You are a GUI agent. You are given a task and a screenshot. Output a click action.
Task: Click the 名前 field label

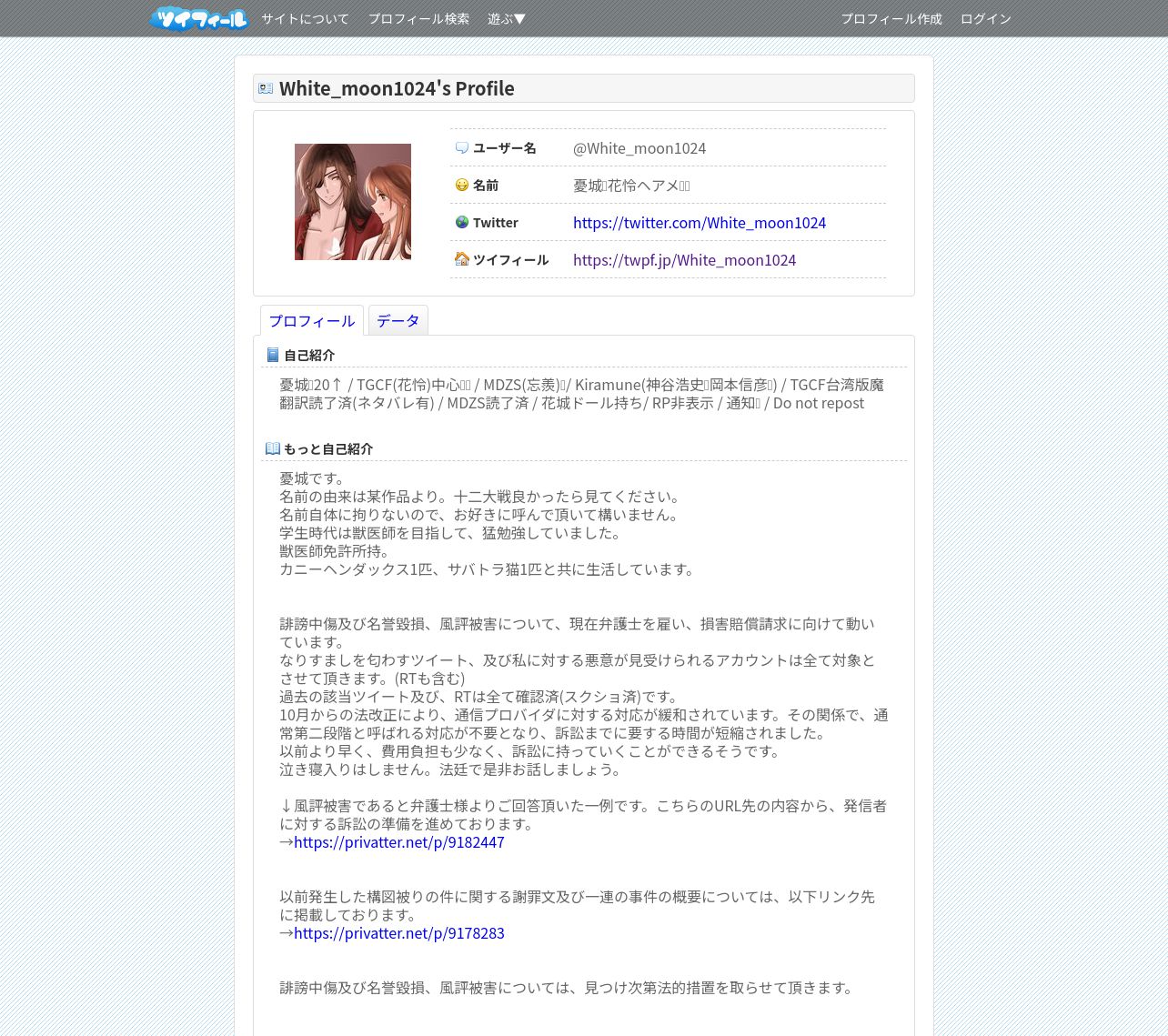point(486,186)
